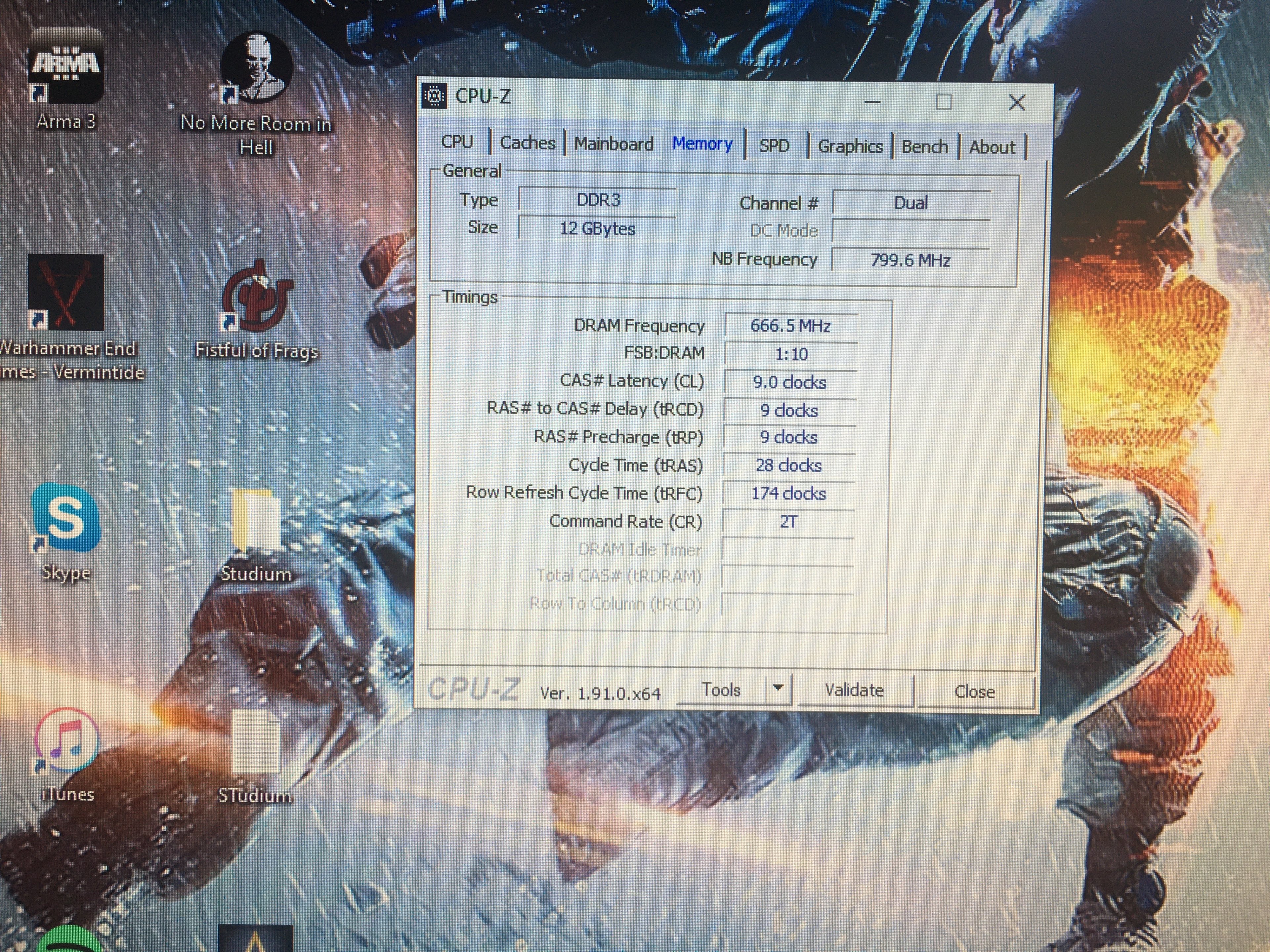Open Warhammer End Times Vermintide shortcut

(x=66, y=293)
